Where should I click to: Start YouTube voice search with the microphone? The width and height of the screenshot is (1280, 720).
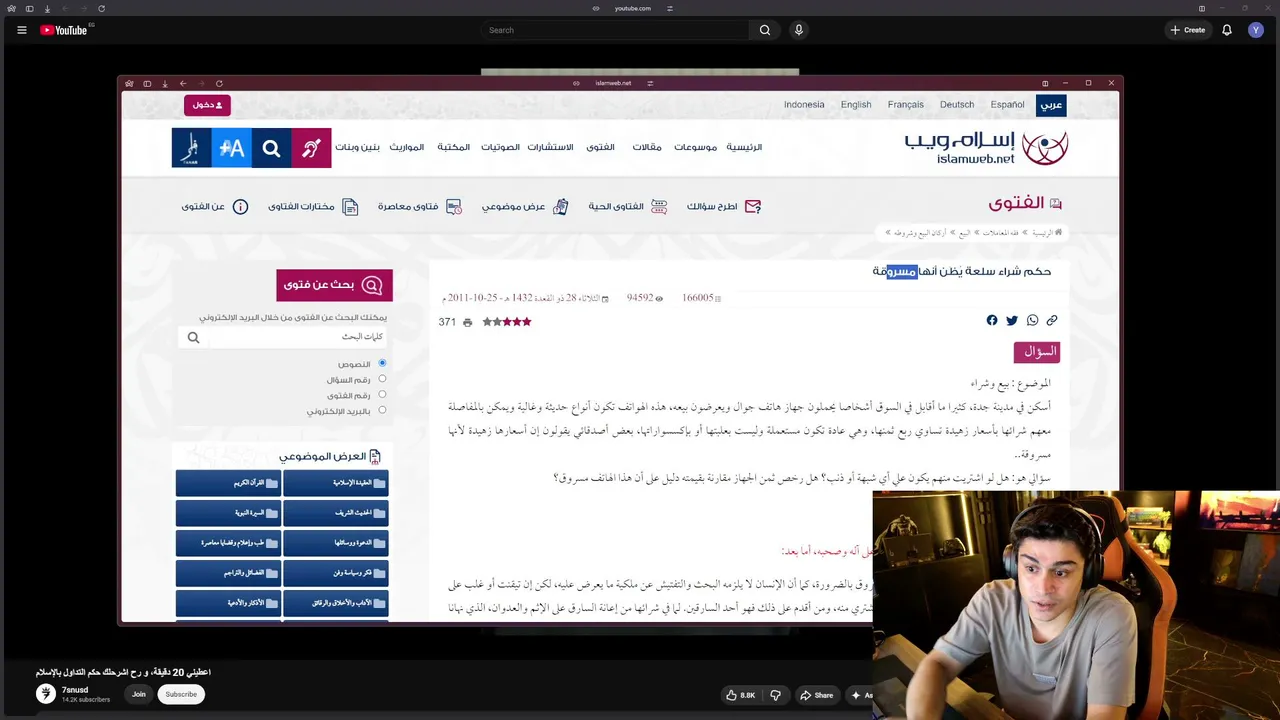click(799, 30)
